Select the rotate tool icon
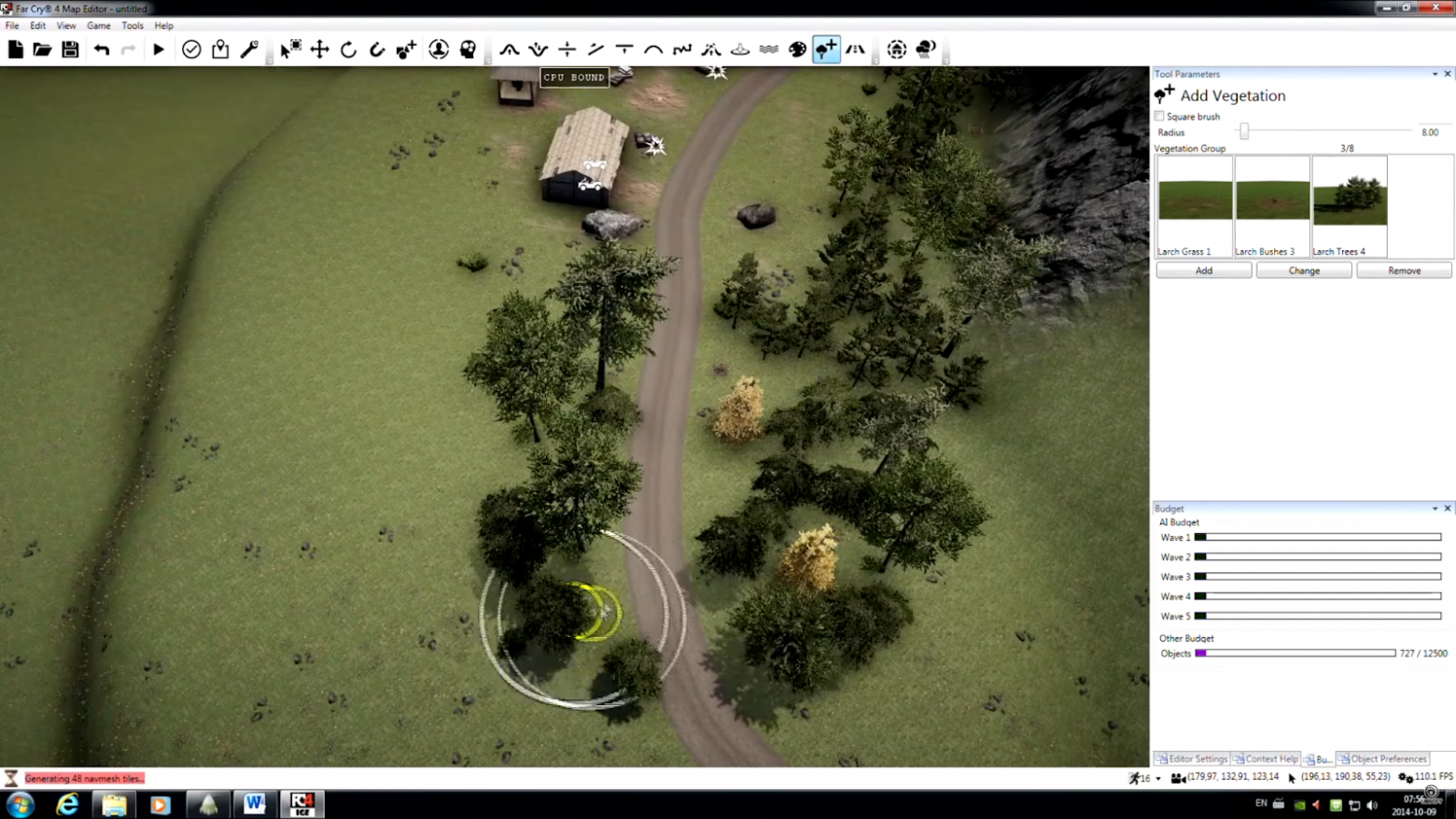 click(348, 49)
